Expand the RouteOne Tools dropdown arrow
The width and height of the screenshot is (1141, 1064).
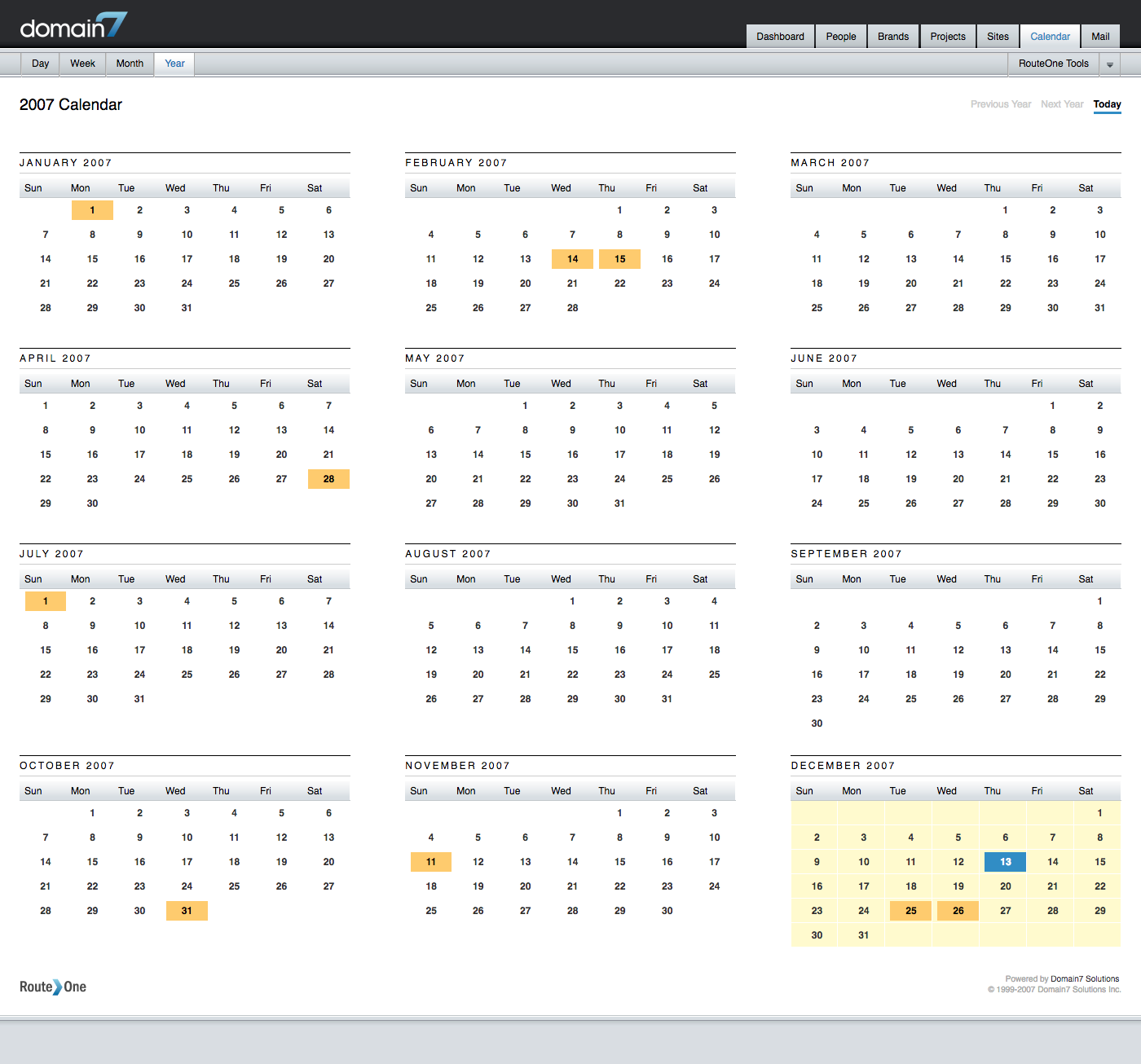[x=1109, y=64]
